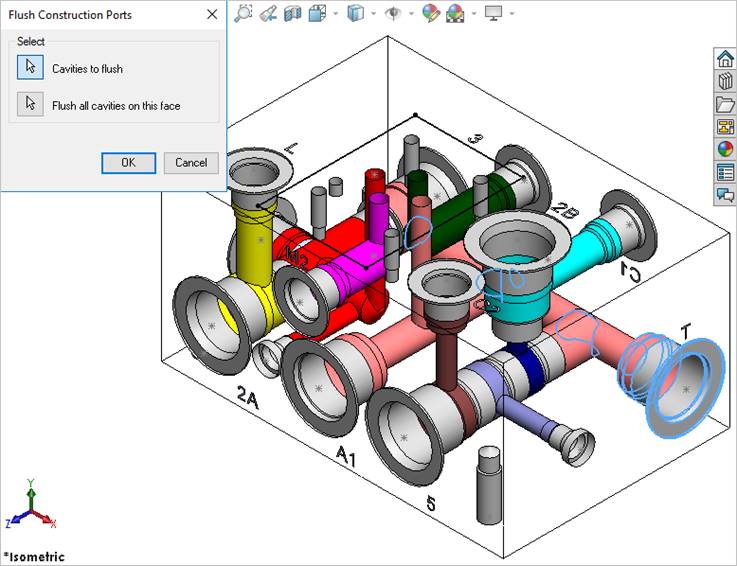737x566 pixels.
Task: Click the View Settings monitor icon
Action: coord(493,13)
